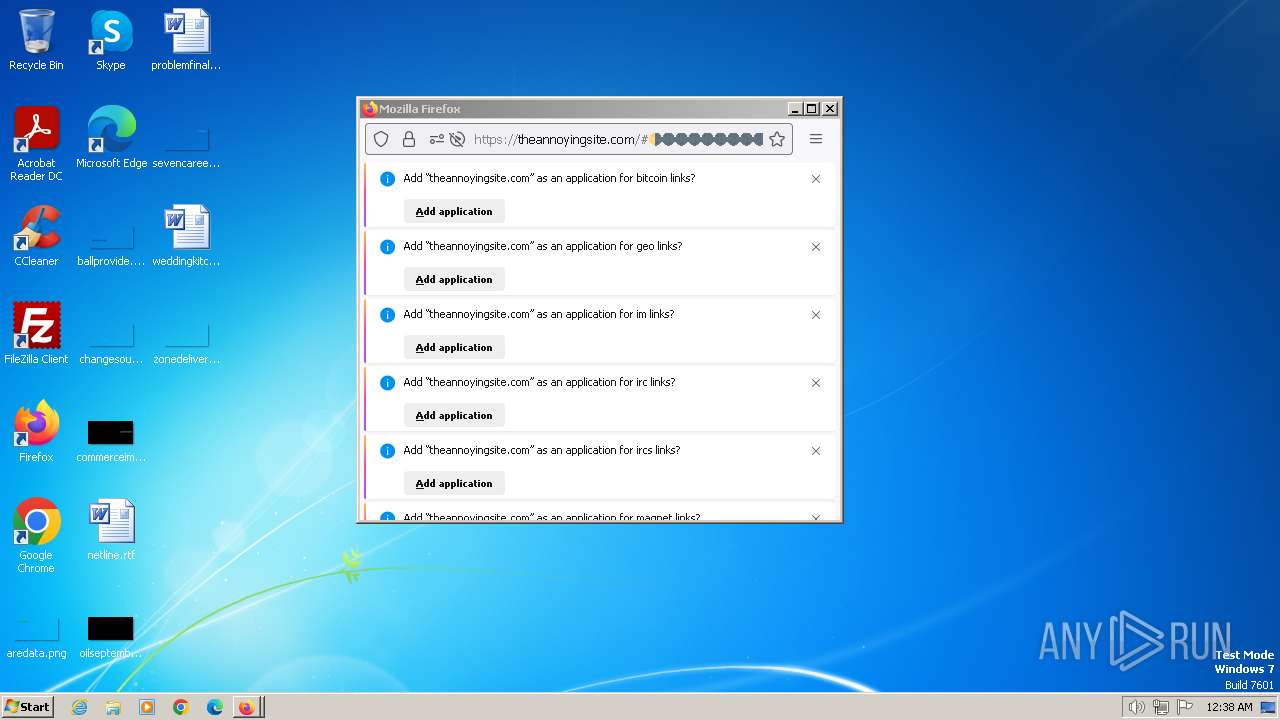The height and width of the screenshot is (720, 1280).
Task: Select the sevencaree desktop file
Action: point(186,146)
